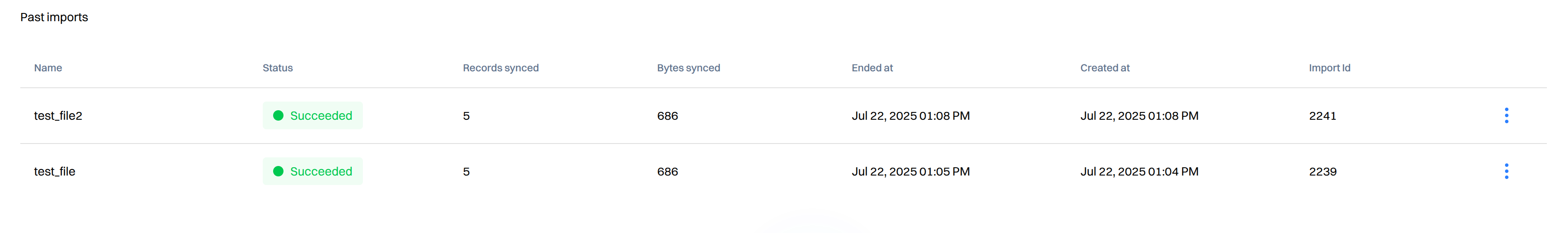This screenshot has width=1568, height=233.
Task: Click Succeeded badge in test_file row
Action: 312,171
